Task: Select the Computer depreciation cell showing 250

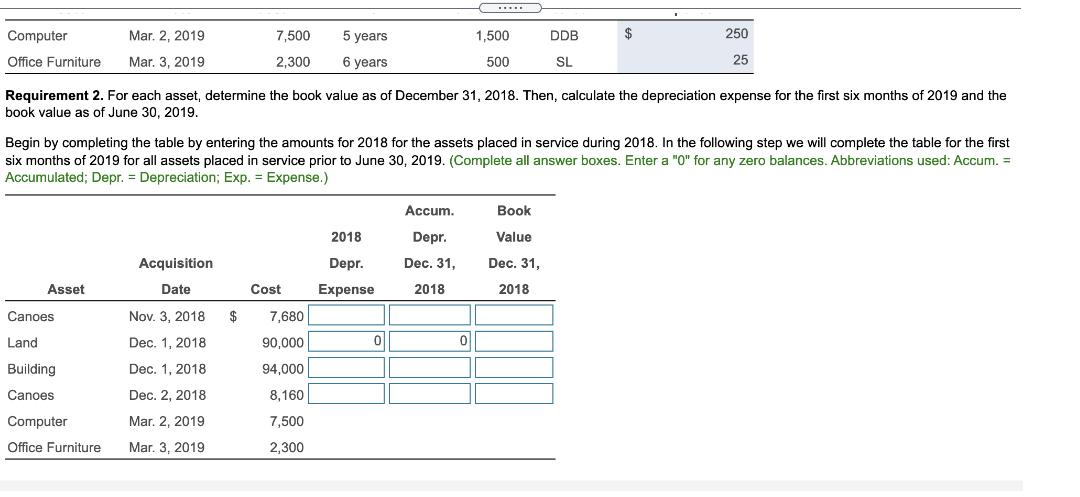Action: (x=685, y=34)
